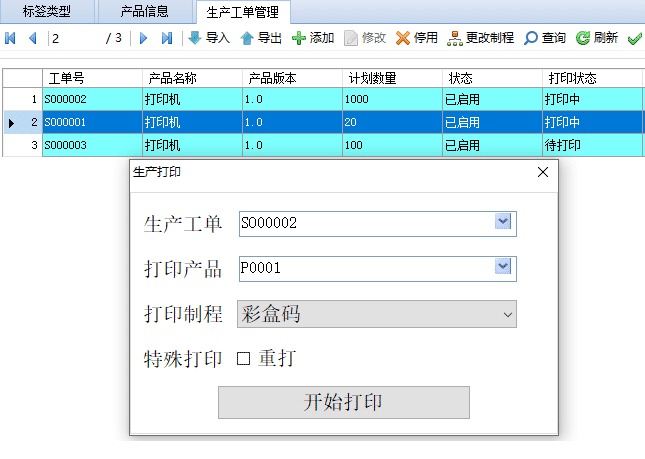Click the 查询 magnifier icon
Viewport: 645px width, 459px height.
(531, 38)
